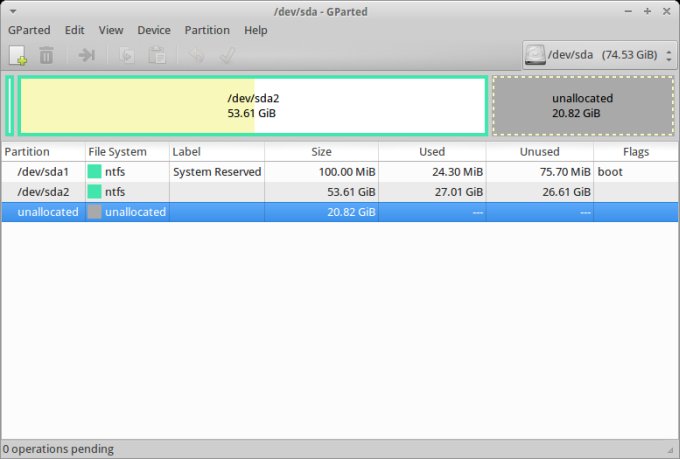Viewport: 680px width, 459px height.
Task: Open the Device menu
Action: 154,30
